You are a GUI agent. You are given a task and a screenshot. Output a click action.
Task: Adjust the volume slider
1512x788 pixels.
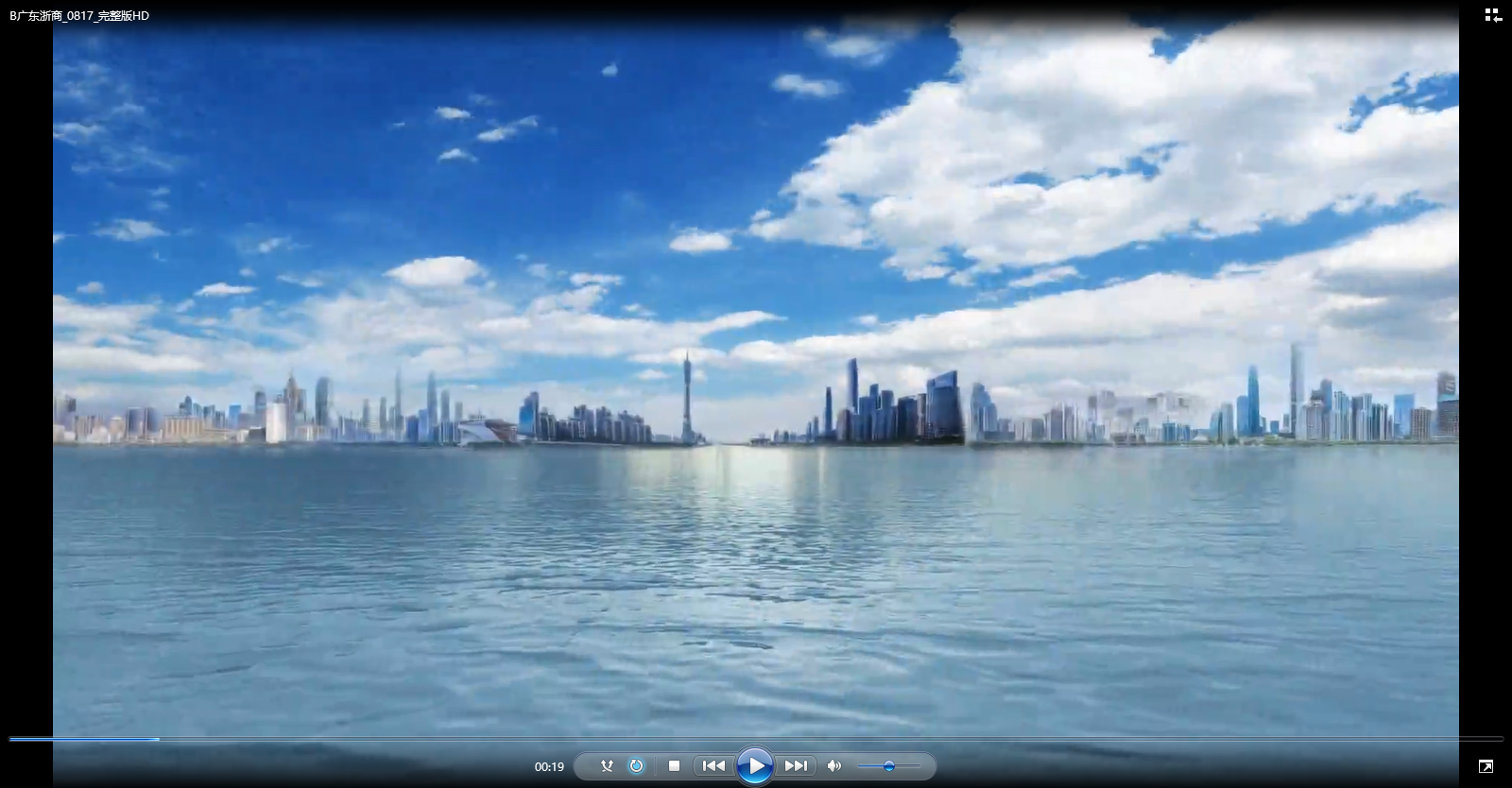point(888,766)
